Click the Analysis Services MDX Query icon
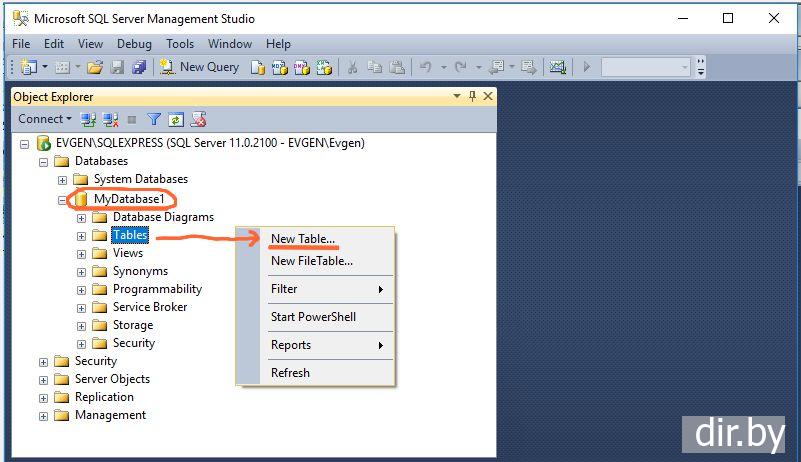Image resolution: width=801 pixels, height=462 pixels. 280,67
